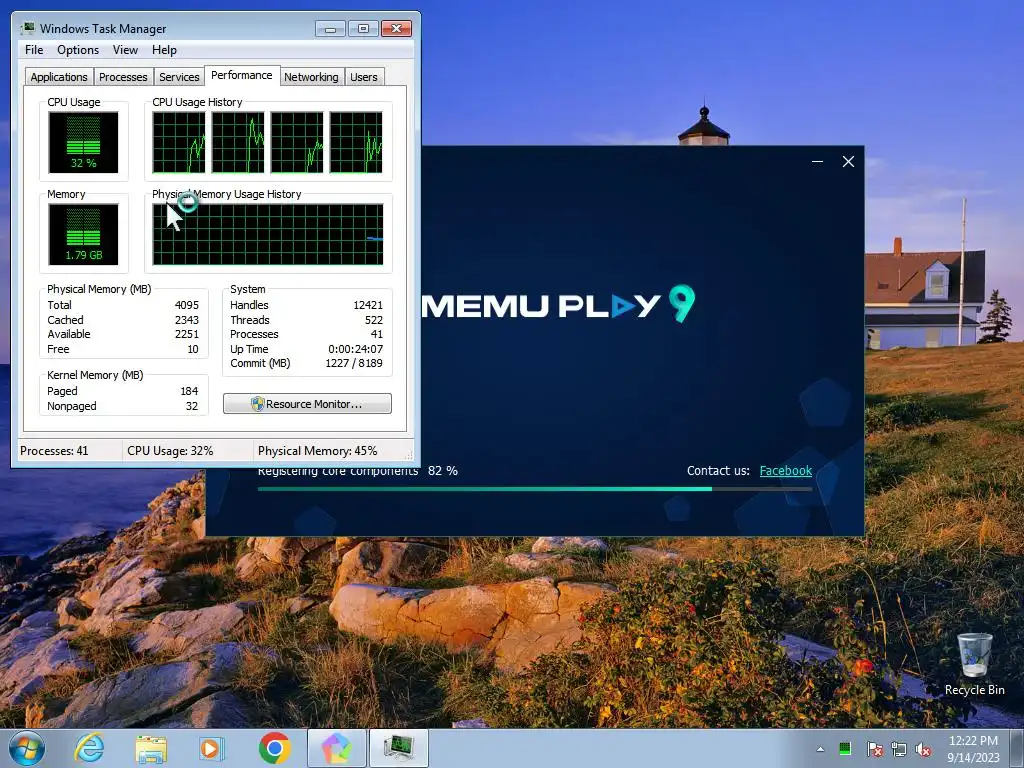The width and height of the screenshot is (1024, 768).
Task: Open the Action Center flag tray icon
Action: (x=874, y=748)
